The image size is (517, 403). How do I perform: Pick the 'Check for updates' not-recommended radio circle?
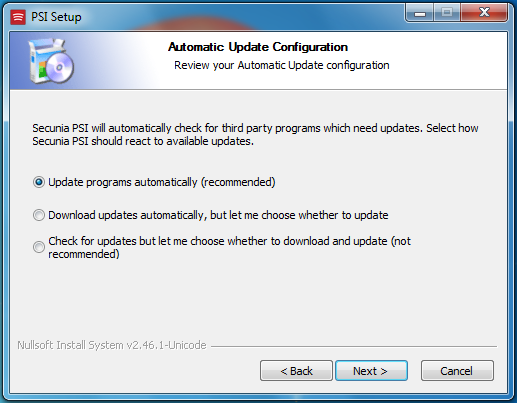(39, 247)
